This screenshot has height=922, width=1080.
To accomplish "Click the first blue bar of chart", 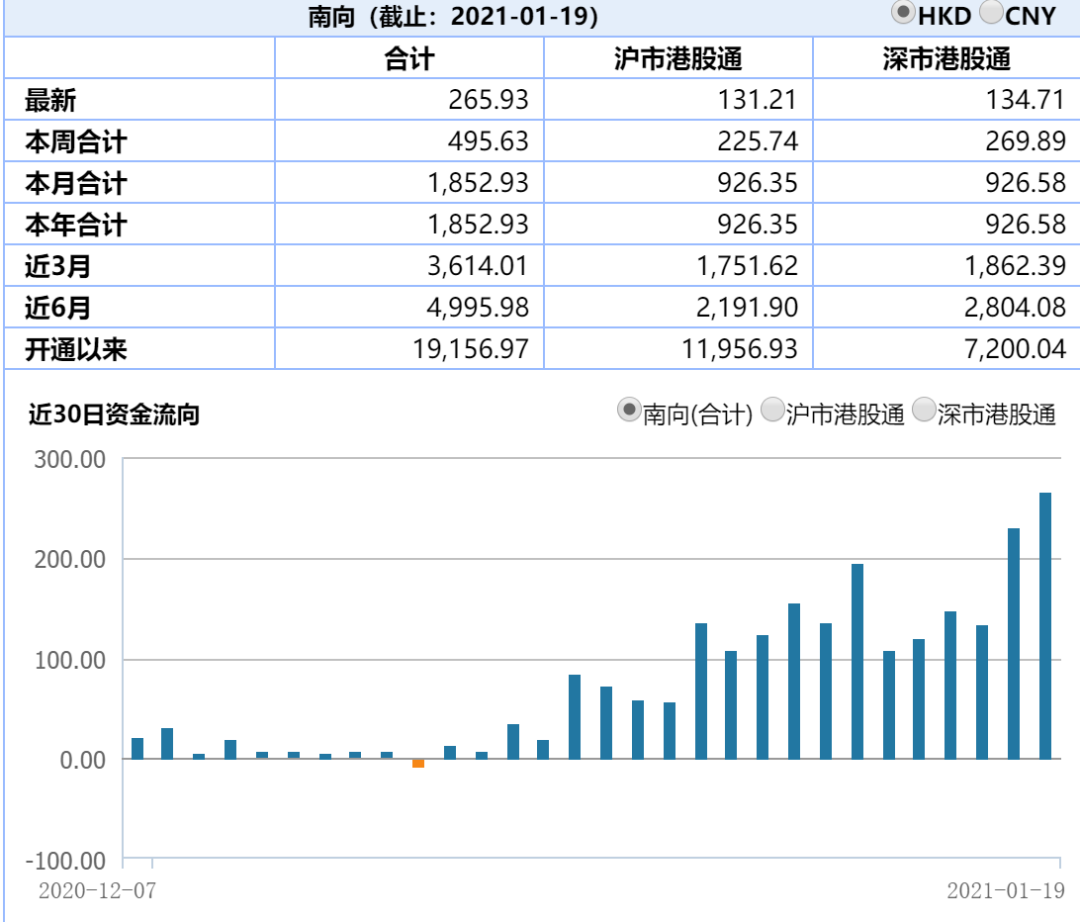I will pyautogui.click(x=137, y=749).
